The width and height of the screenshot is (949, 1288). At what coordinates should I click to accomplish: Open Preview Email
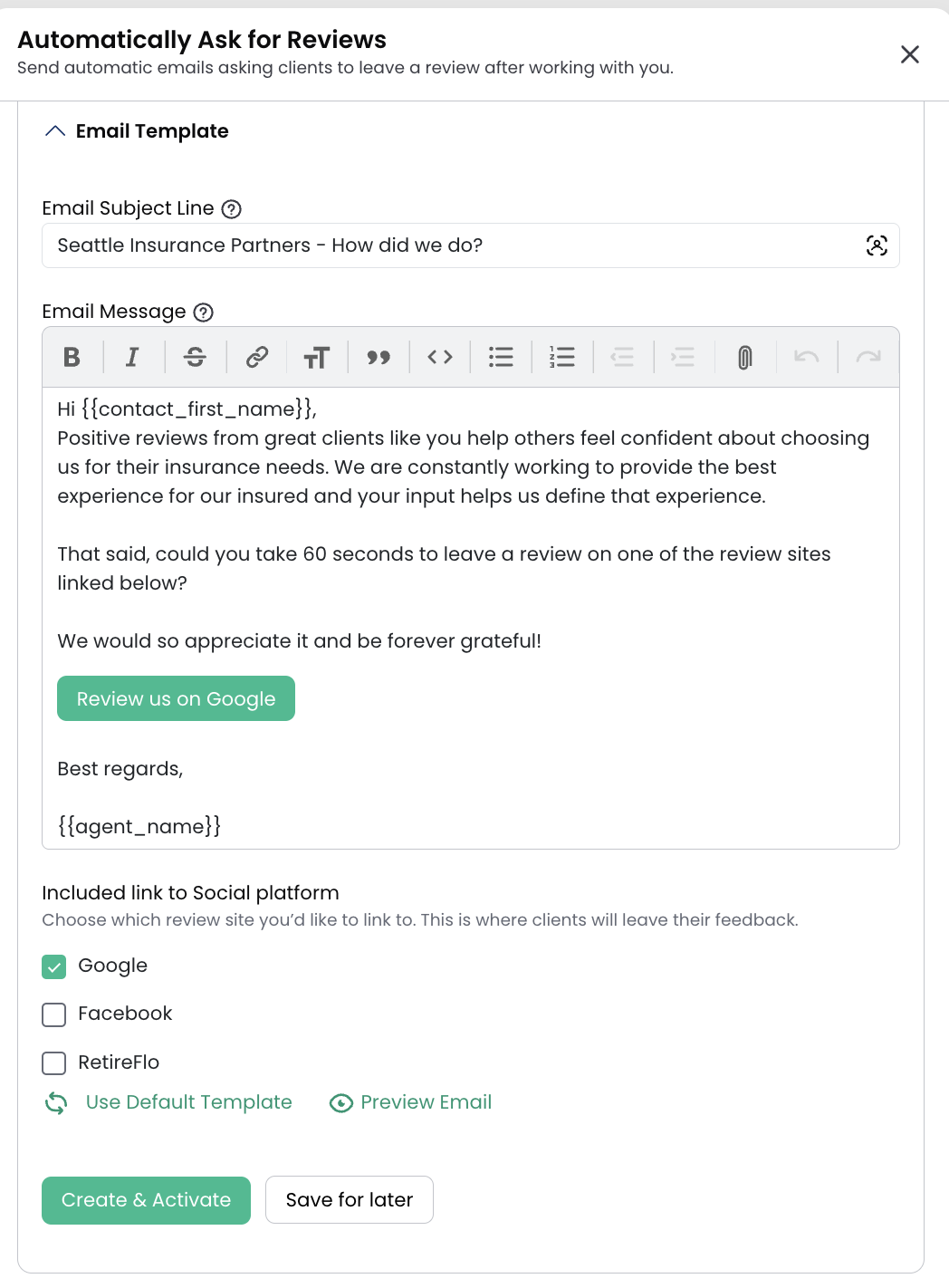click(426, 1102)
